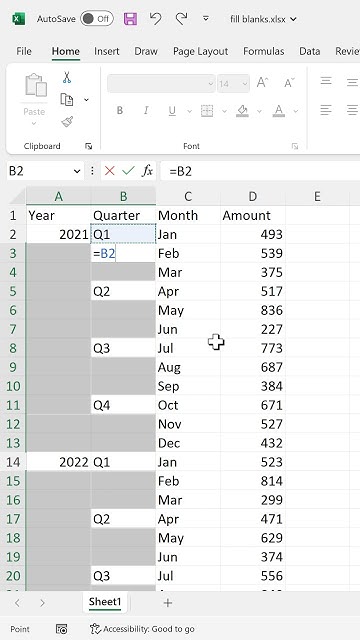Click the Dec month cell
Viewport: 360px width, 640px height.
pyautogui.click(x=188, y=443)
